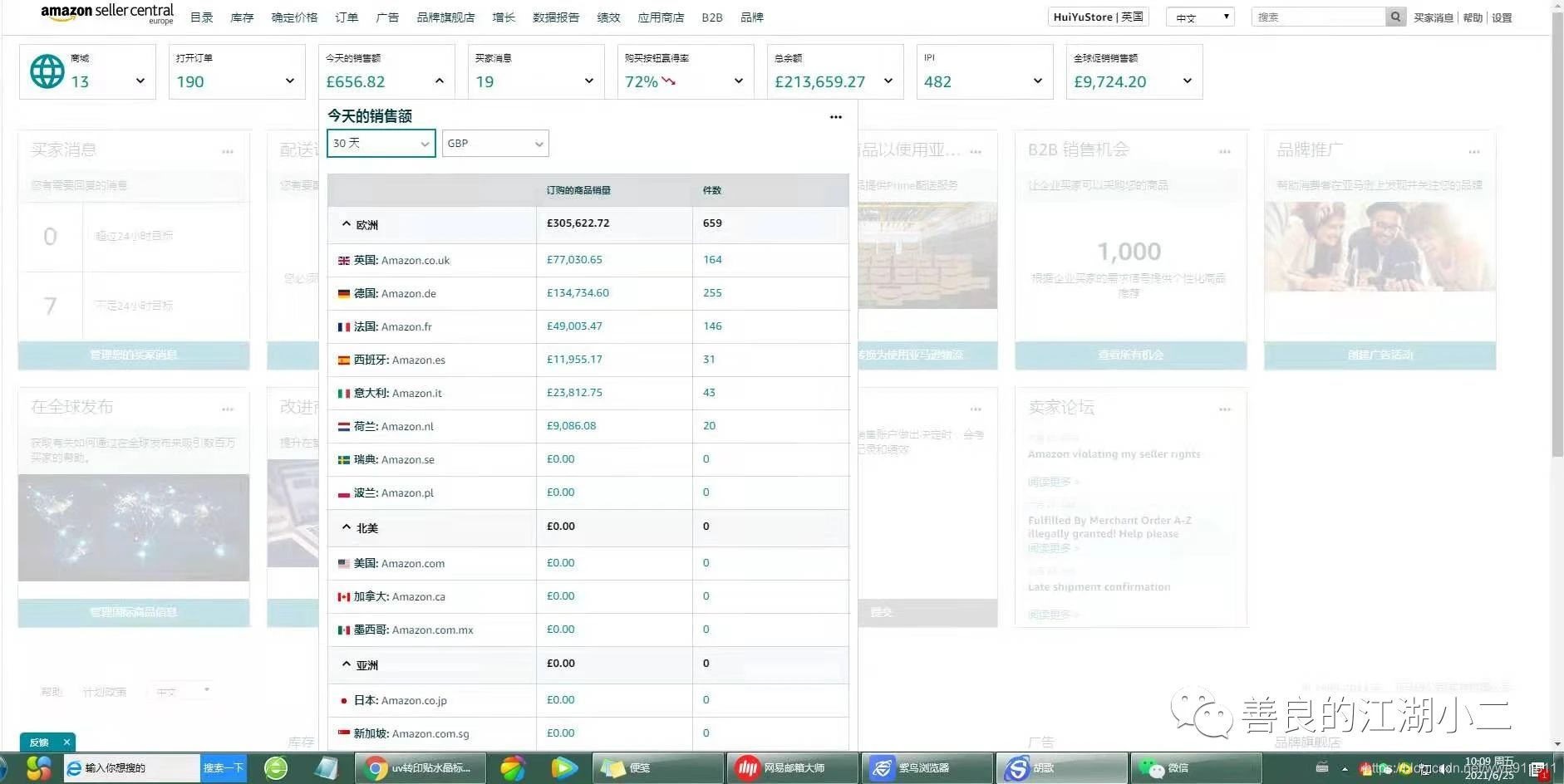Open the Ziniao Browser taskbar item

927,768
